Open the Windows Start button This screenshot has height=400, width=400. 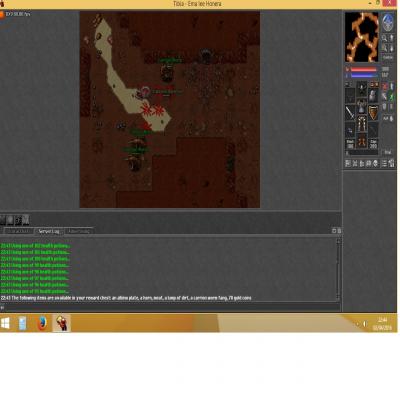[x=5, y=323]
